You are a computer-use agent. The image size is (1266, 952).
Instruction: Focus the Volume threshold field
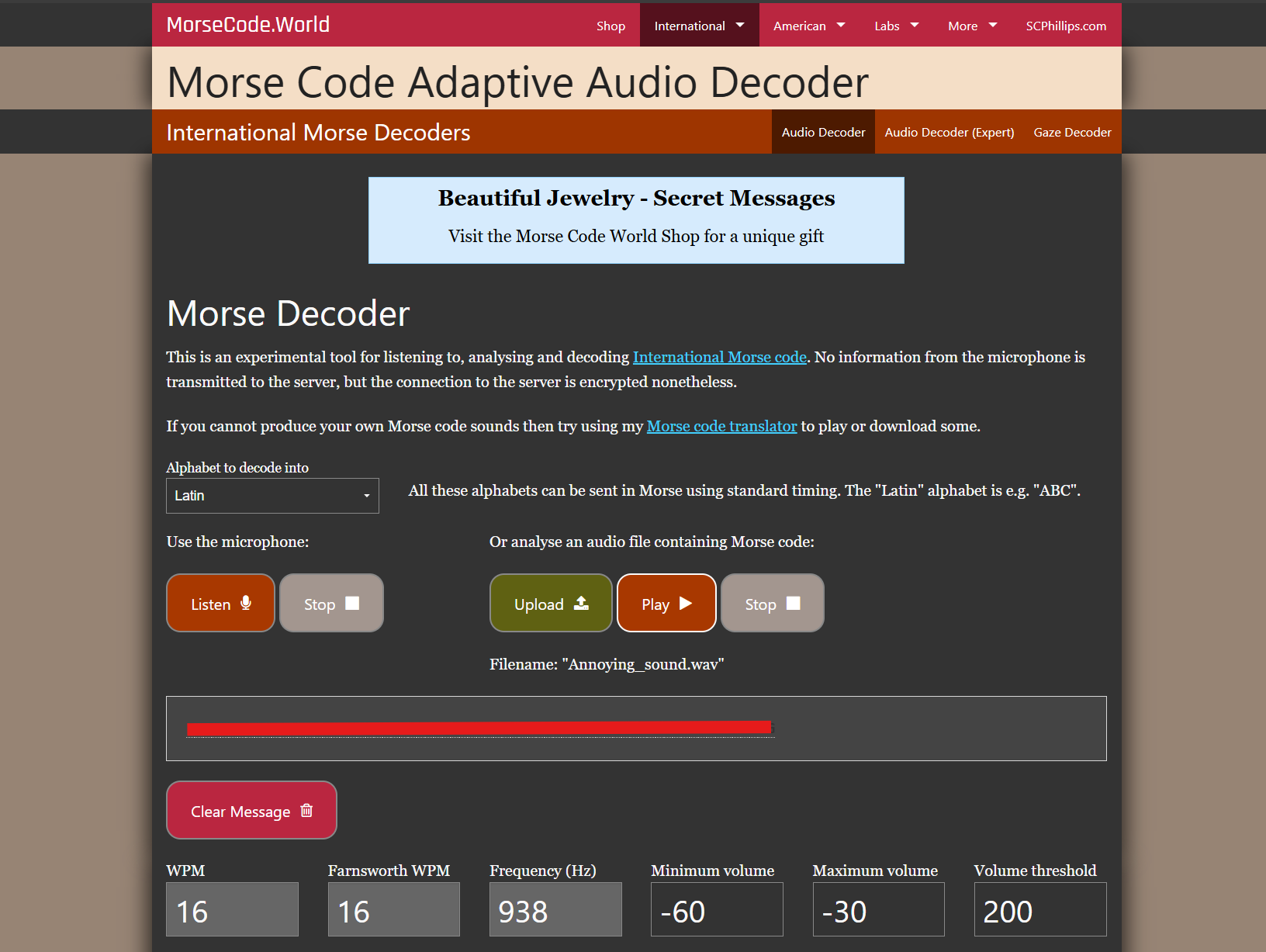(1039, 909)
